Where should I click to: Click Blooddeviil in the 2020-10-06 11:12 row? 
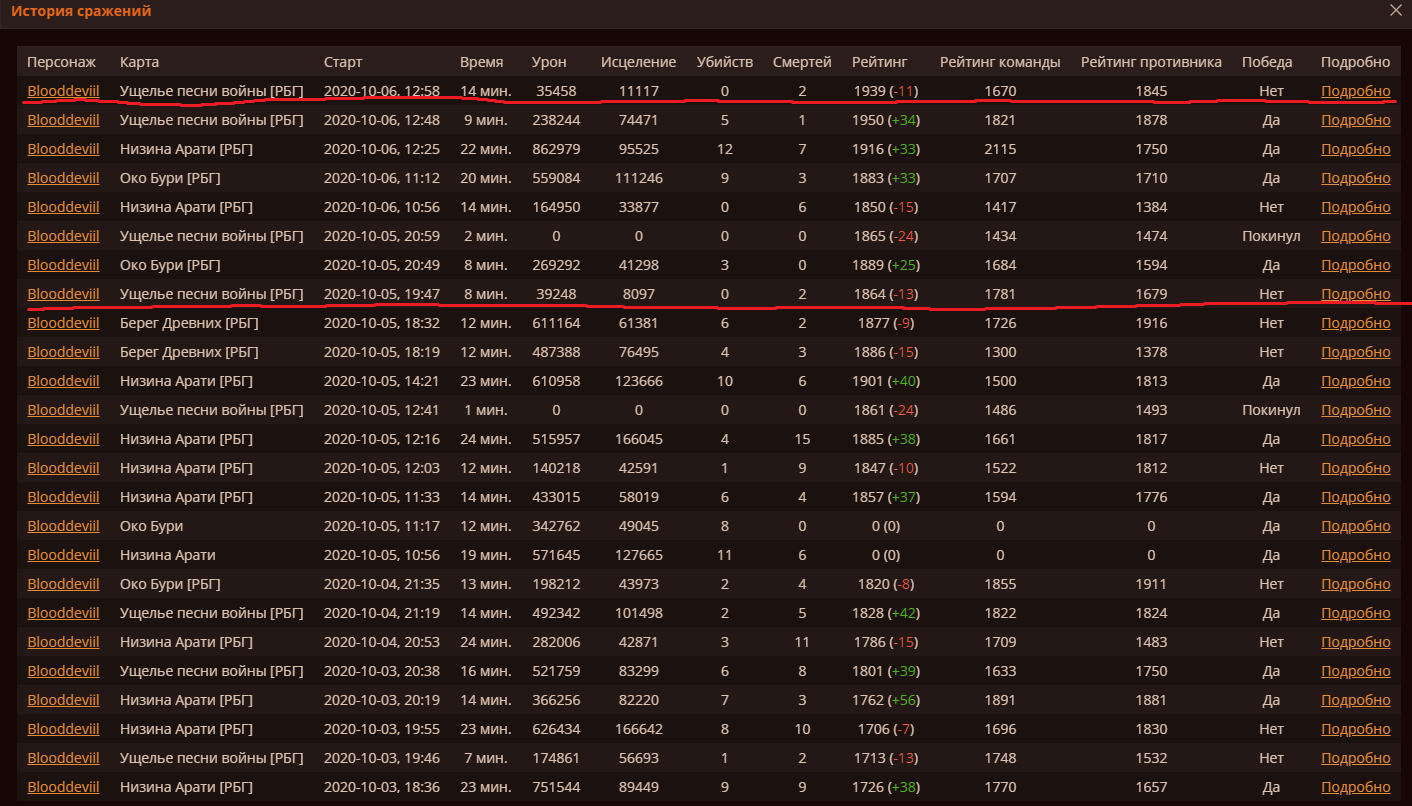63,178
